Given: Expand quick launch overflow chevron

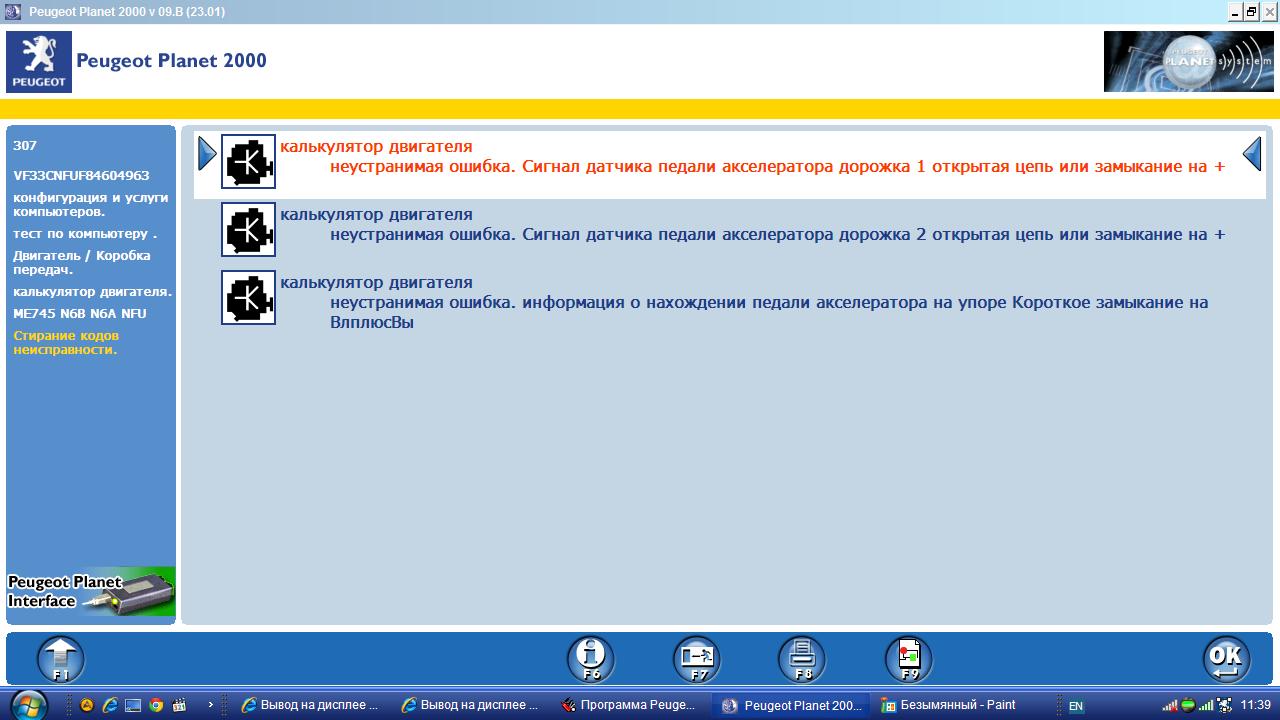Looking at the screenshot, I should [x=210, y=705].
